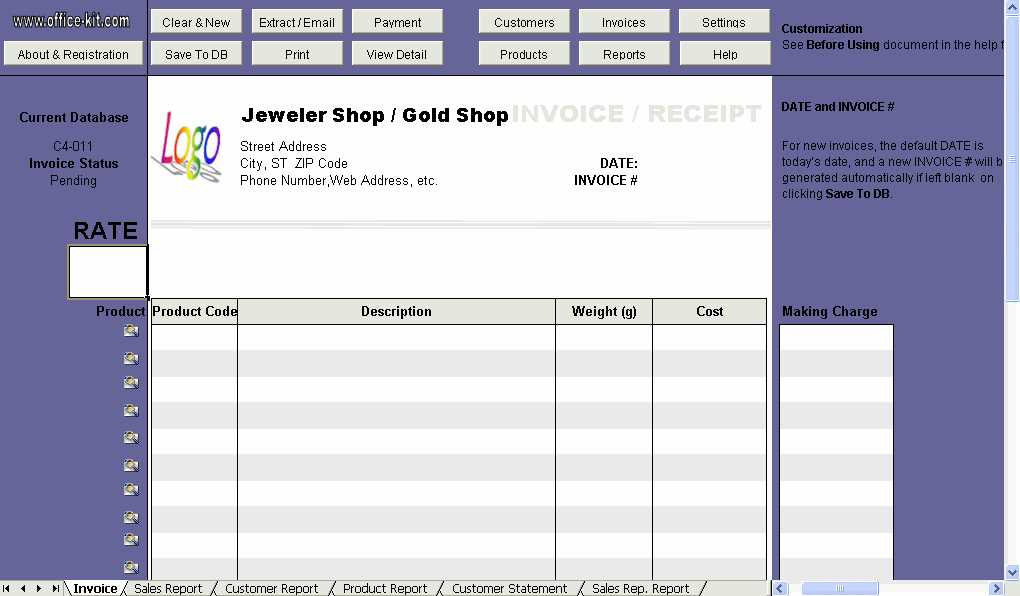Image resolution: width=1020 pixels, height=596 pixels.
Task: Go to first sheet tab arrow
Action: 7,588
